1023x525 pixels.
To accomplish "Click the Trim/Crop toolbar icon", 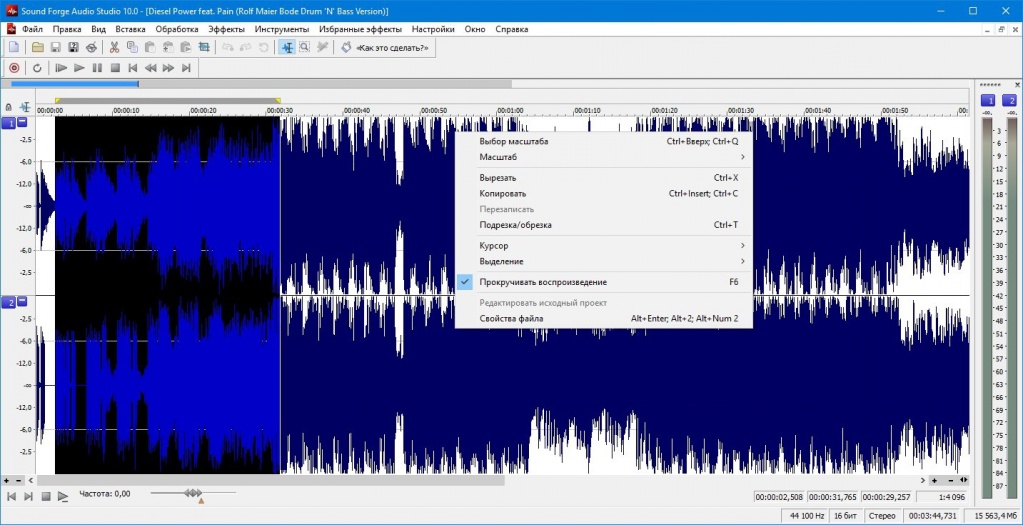I will click(204, 47).
